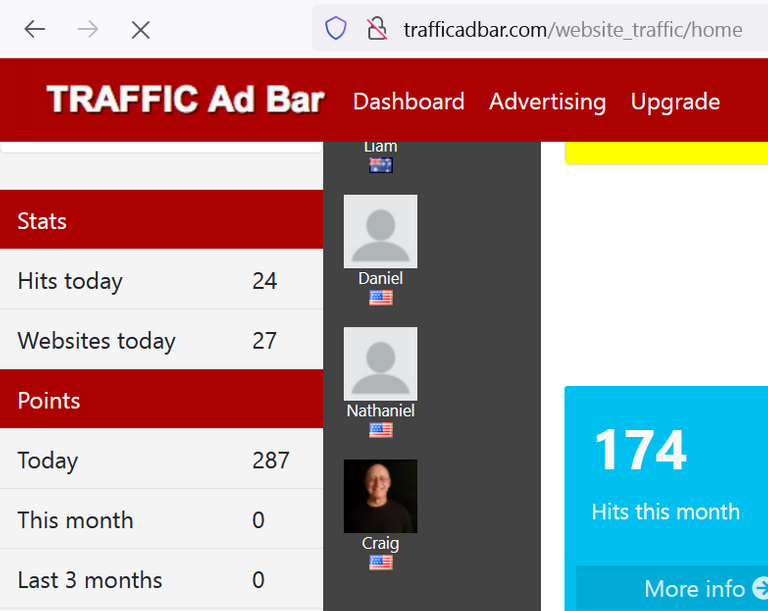
Task: Click the Today points value 287
Action: tap(271, 461)
